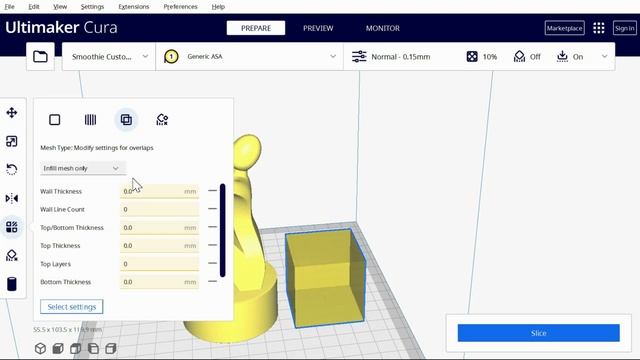Switch to 3D view cube icon
The width and height of the screenshot is (640, 360).
click(40, 349)
